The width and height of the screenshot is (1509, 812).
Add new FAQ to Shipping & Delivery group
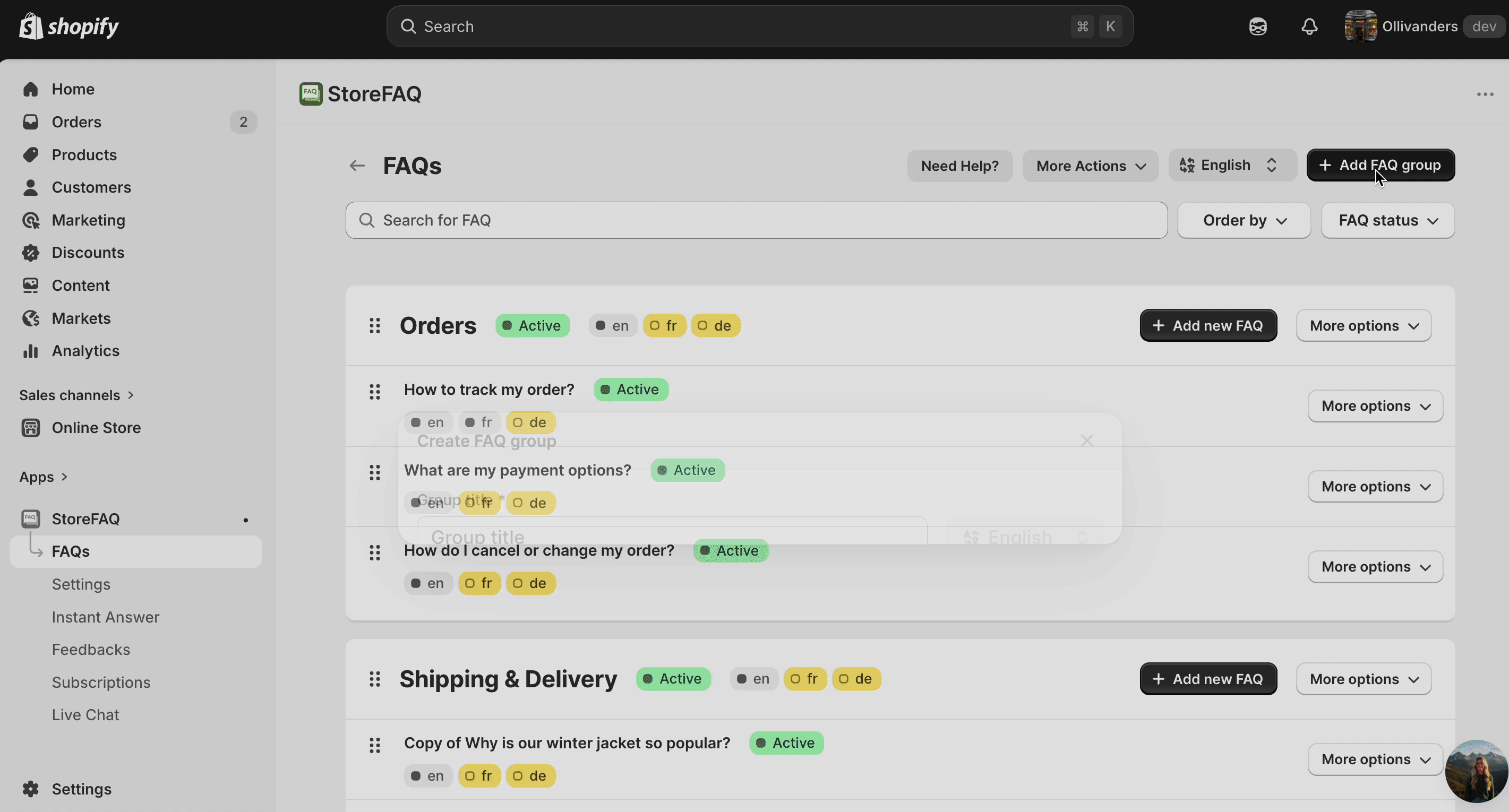(x=1208, y=679)
